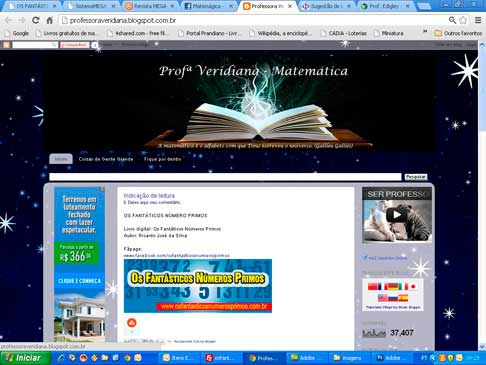Open the Google bookmark
This screenshot has width=486, height=365.
coord(17,33)
